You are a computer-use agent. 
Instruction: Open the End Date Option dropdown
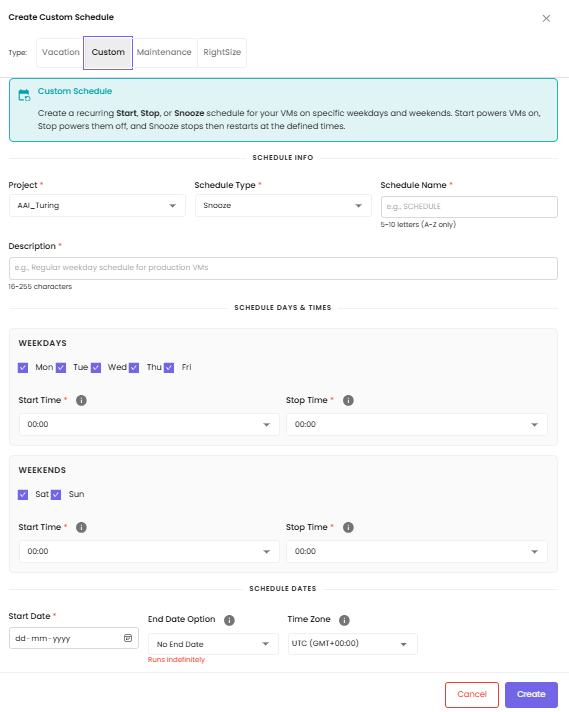[x=213, y=644]
